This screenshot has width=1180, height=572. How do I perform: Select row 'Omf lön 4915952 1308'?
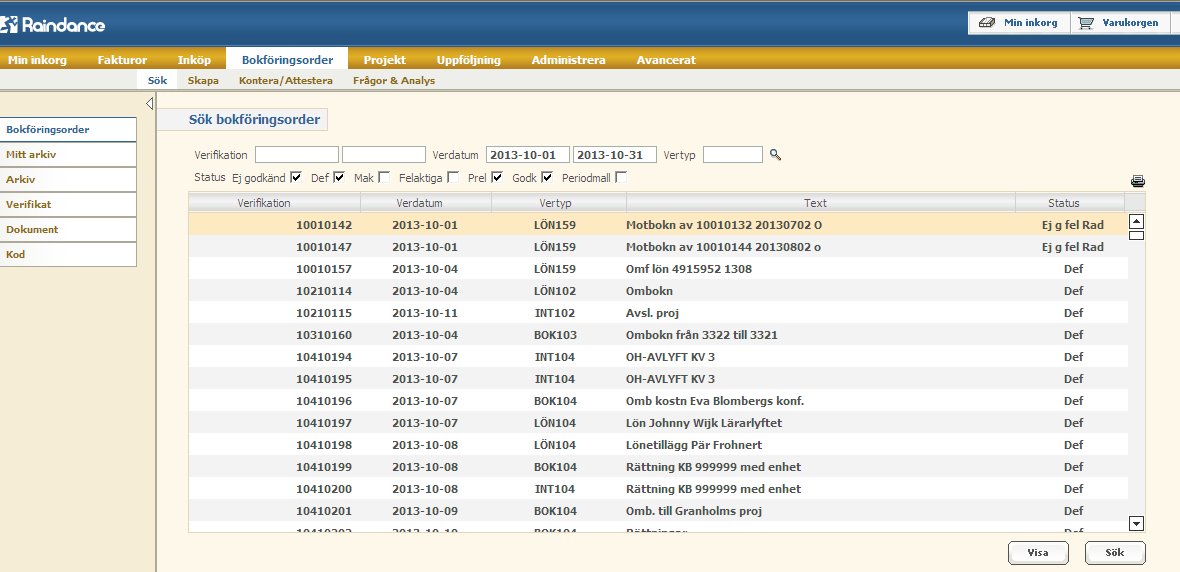point(658,269)
